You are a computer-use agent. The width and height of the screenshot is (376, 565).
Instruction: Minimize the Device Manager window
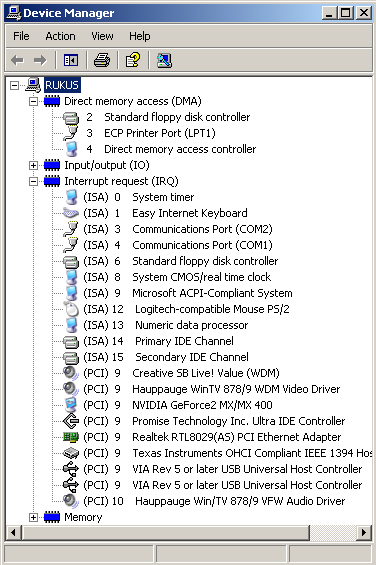(329, 13)
